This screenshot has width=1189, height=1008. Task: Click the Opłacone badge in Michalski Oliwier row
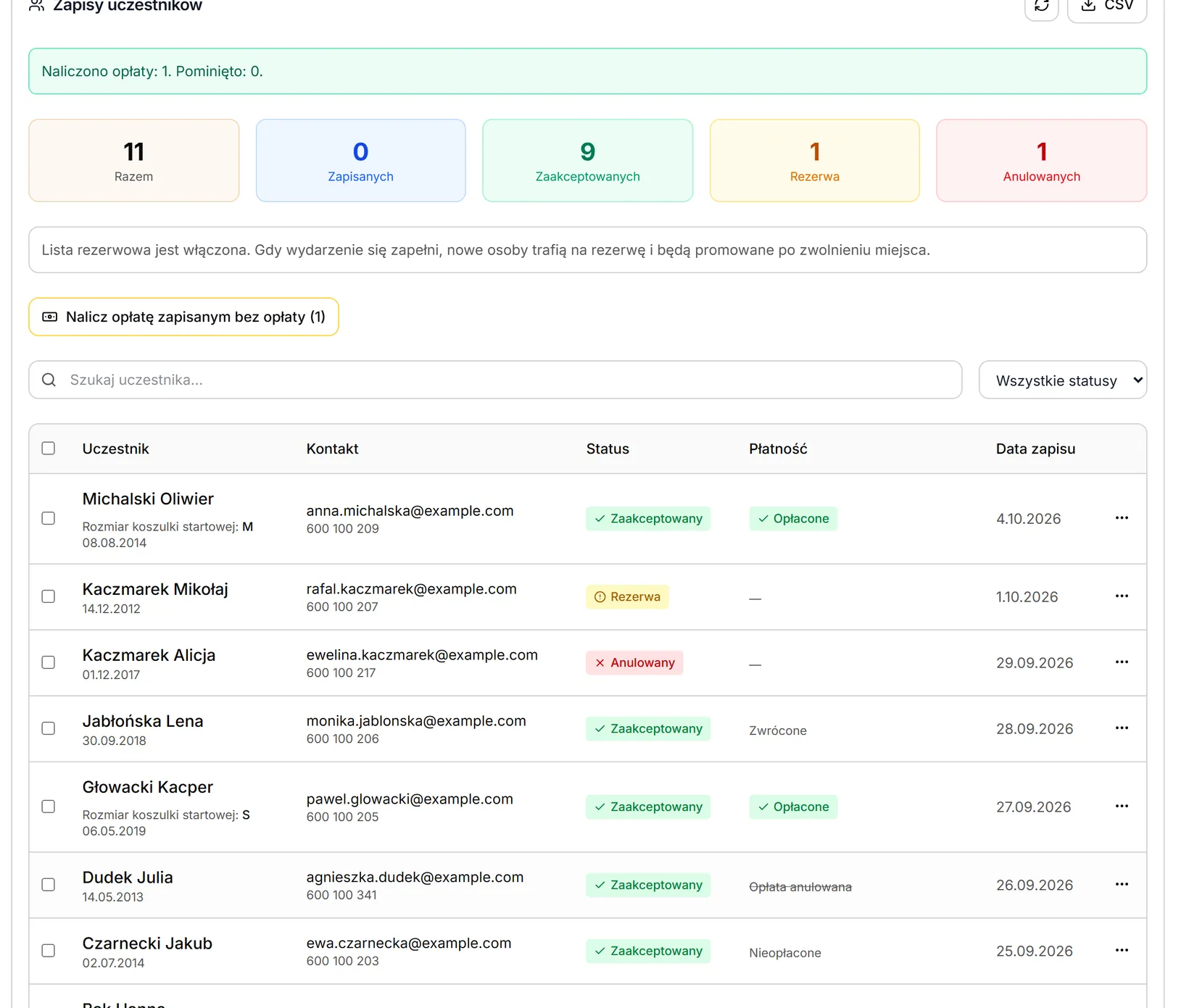click(793, 518)
